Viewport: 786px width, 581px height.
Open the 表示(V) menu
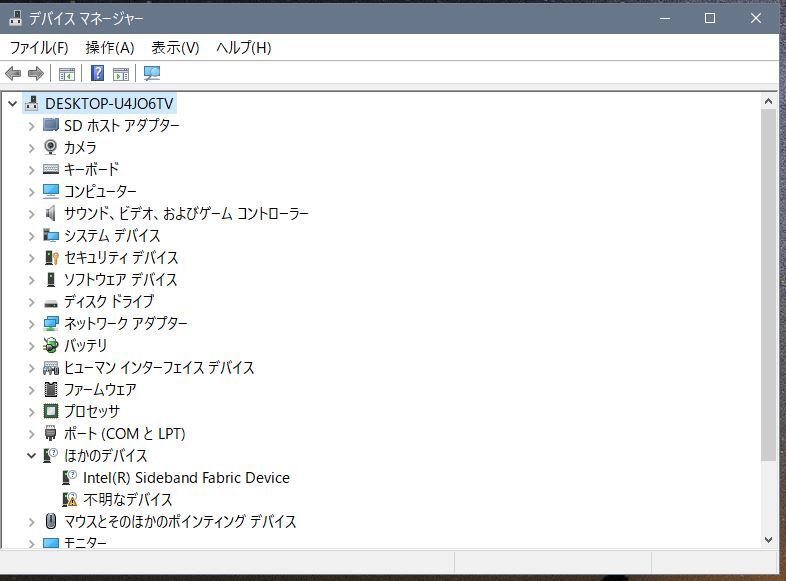tap(175, 48)
